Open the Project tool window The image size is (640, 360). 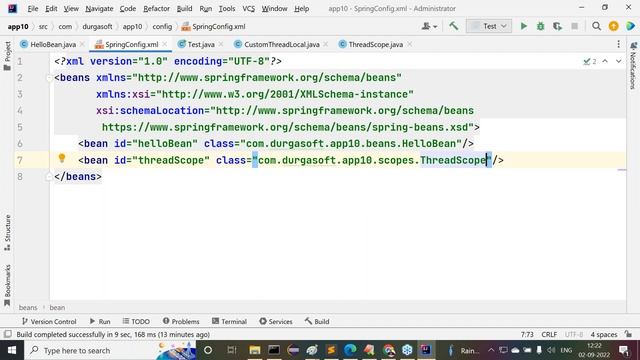click(x=7, y=56)
